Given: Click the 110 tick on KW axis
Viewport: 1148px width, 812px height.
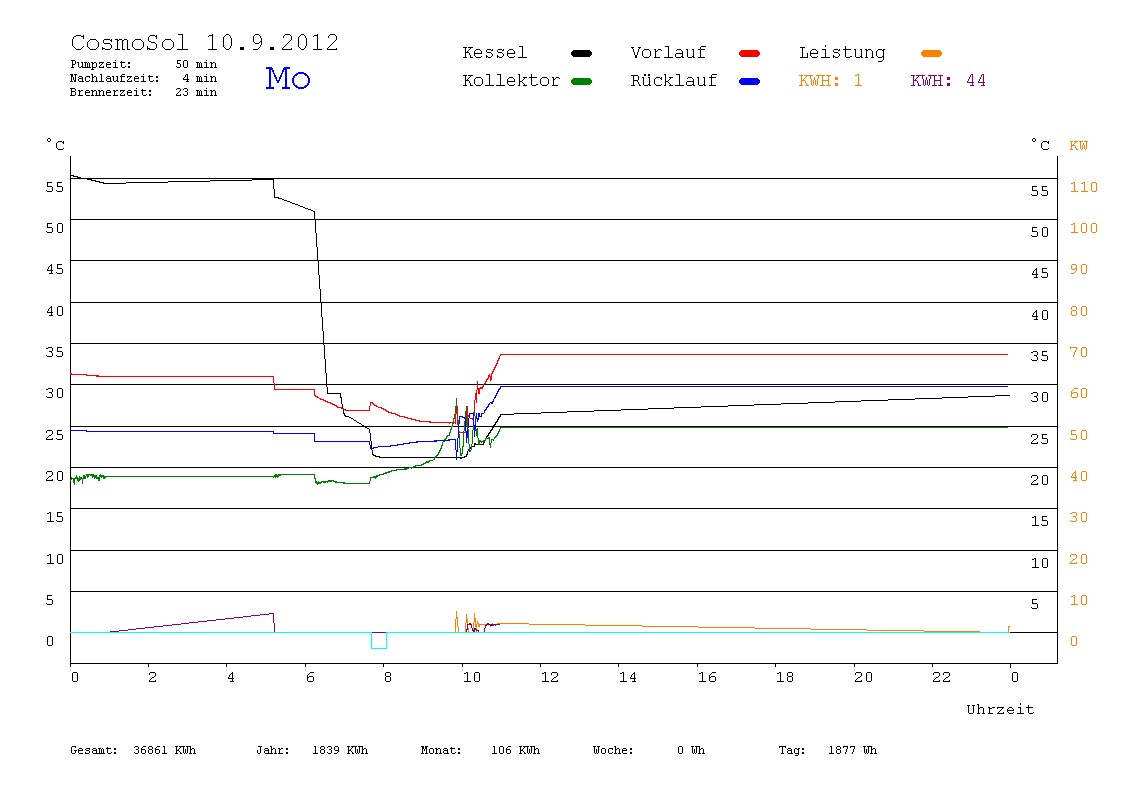Looking at the screenshot, I should [x=1084, y=187].
